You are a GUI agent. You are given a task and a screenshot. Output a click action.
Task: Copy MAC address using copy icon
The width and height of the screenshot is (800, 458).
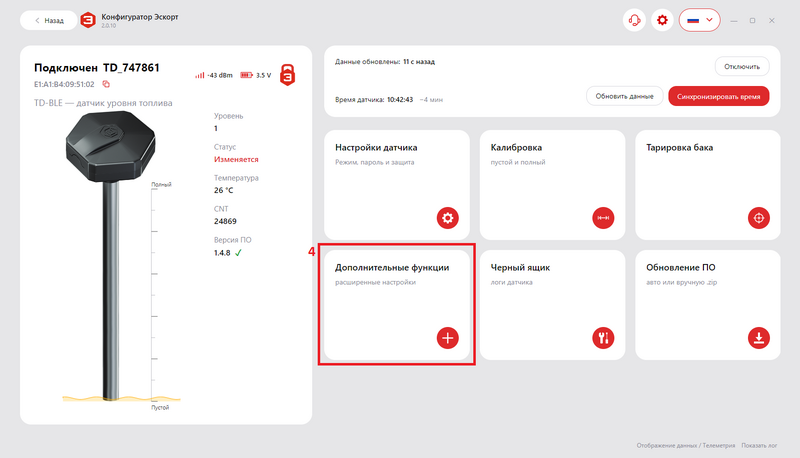tap(106, 84)
